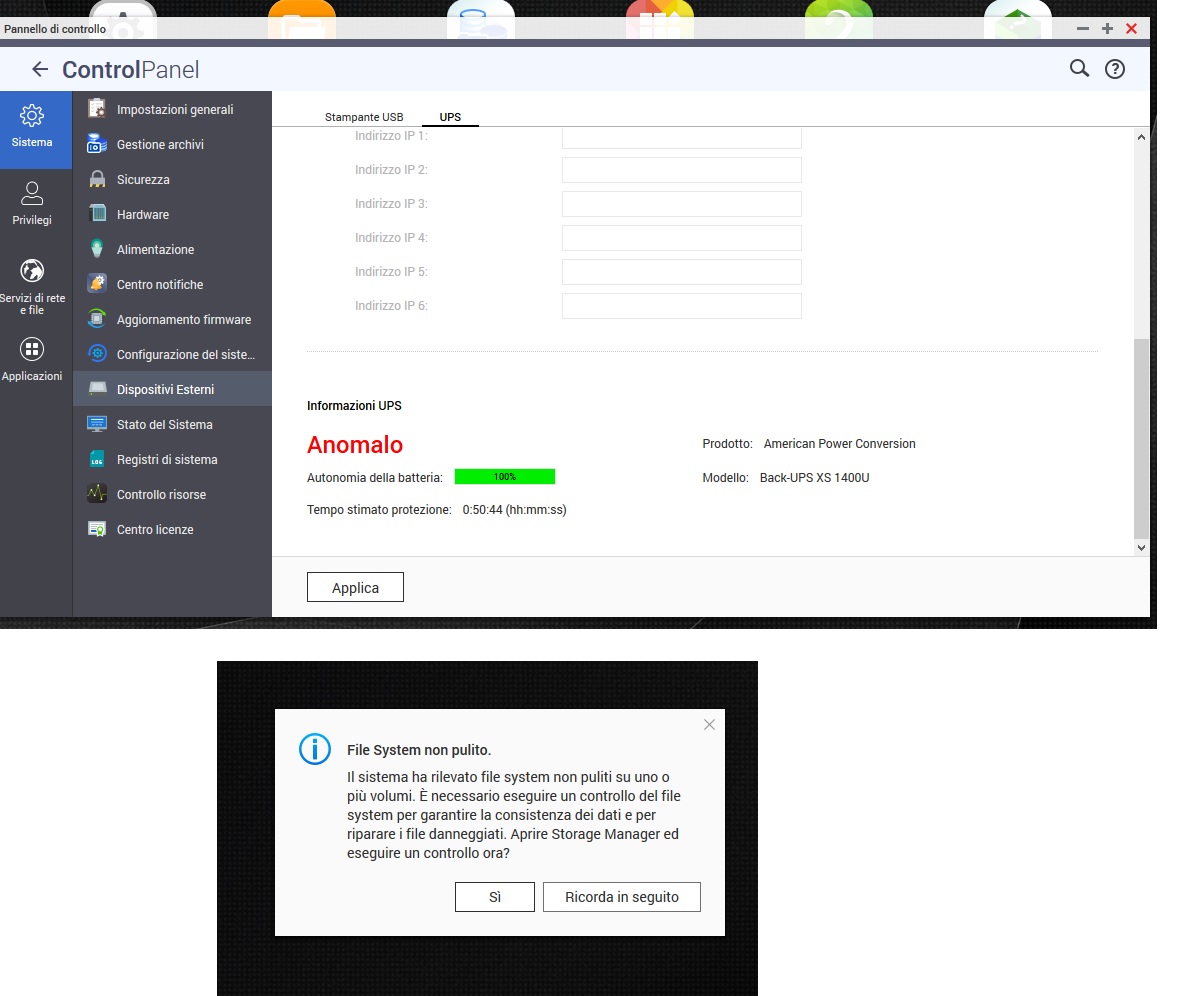Go to Aggiornamento firmware
The width and height of the screenshot is (1184, 996).
pyautogui.click(x=183, y=320)
